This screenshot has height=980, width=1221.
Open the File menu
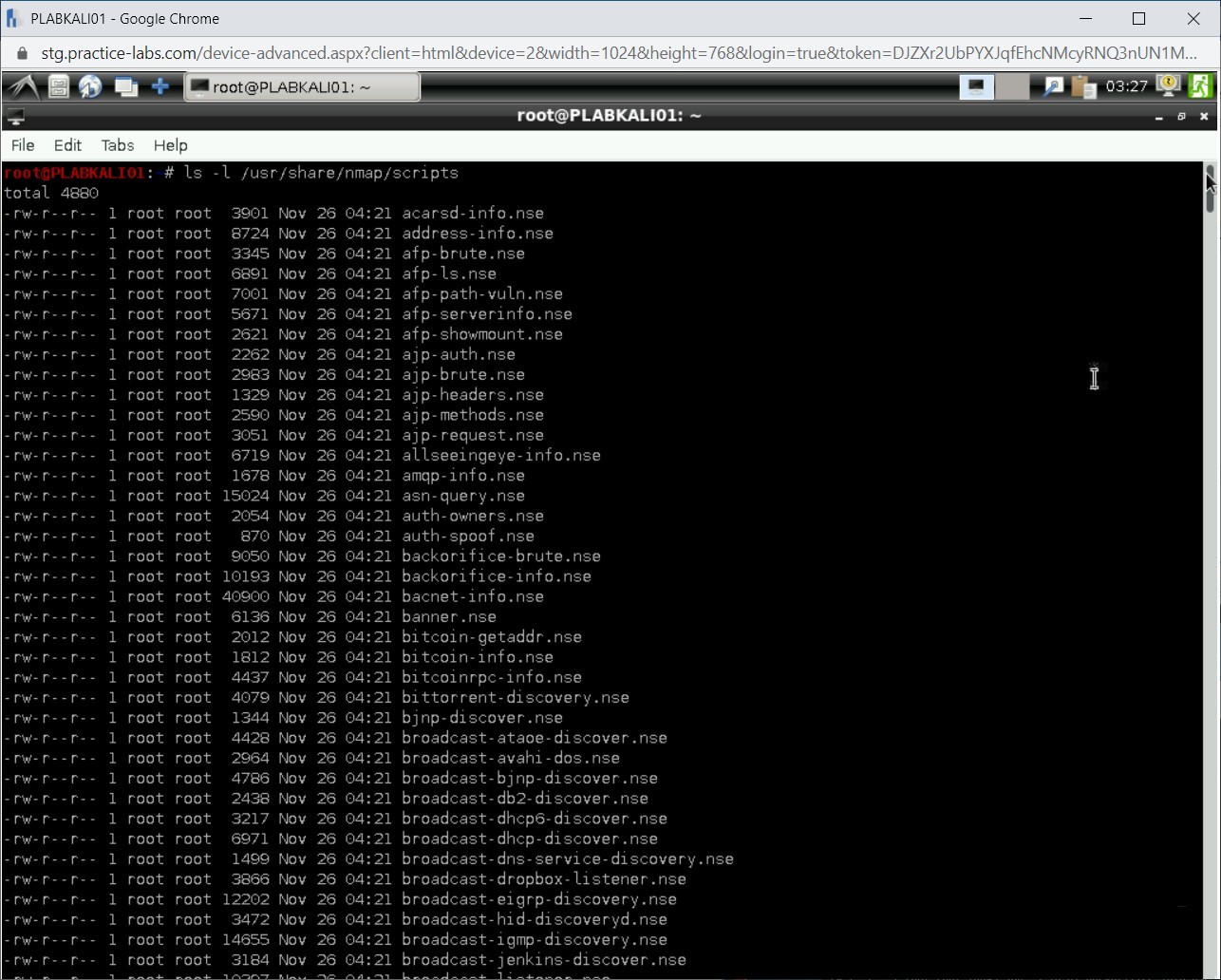pyautogui.click(x=23, y=145)
